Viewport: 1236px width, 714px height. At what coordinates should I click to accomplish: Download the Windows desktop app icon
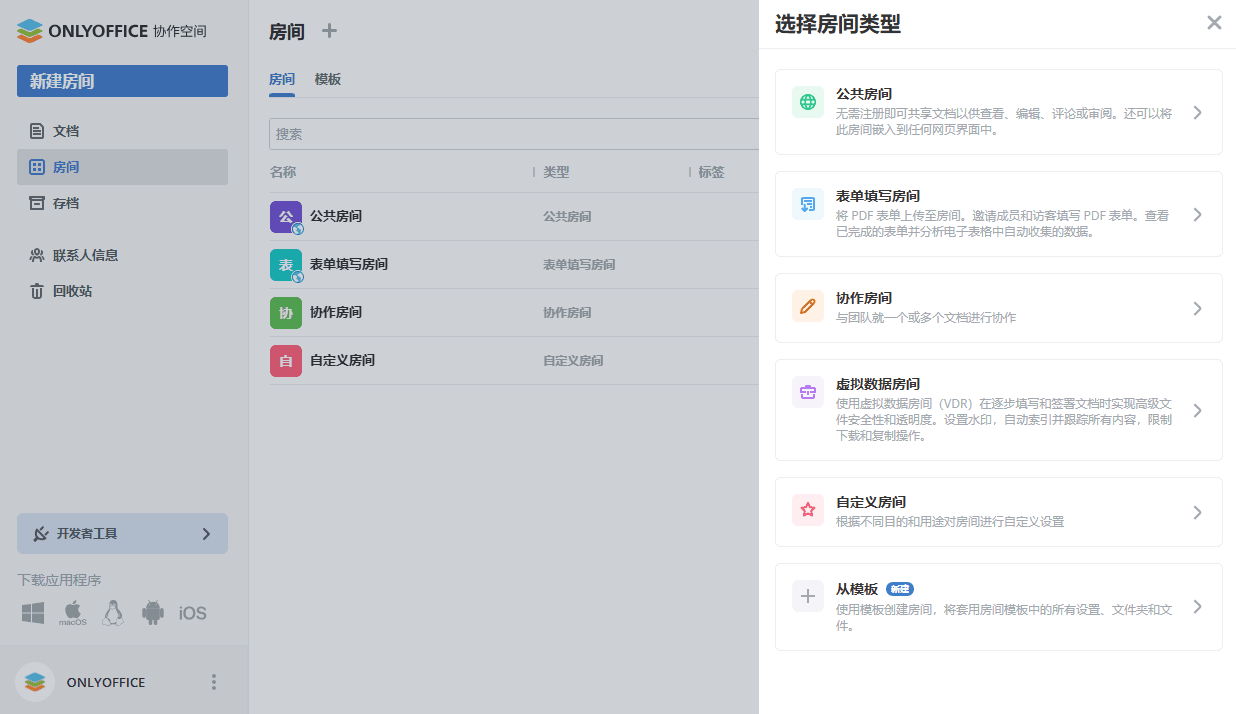click(x=33, y=613)
